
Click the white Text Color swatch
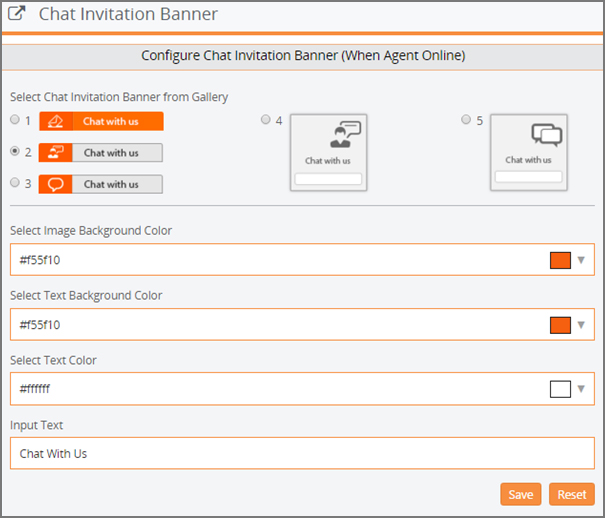click(560, 389)
